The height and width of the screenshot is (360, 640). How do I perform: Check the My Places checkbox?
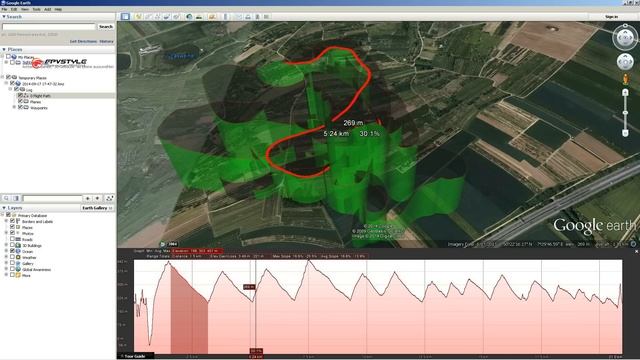point(8,57)
